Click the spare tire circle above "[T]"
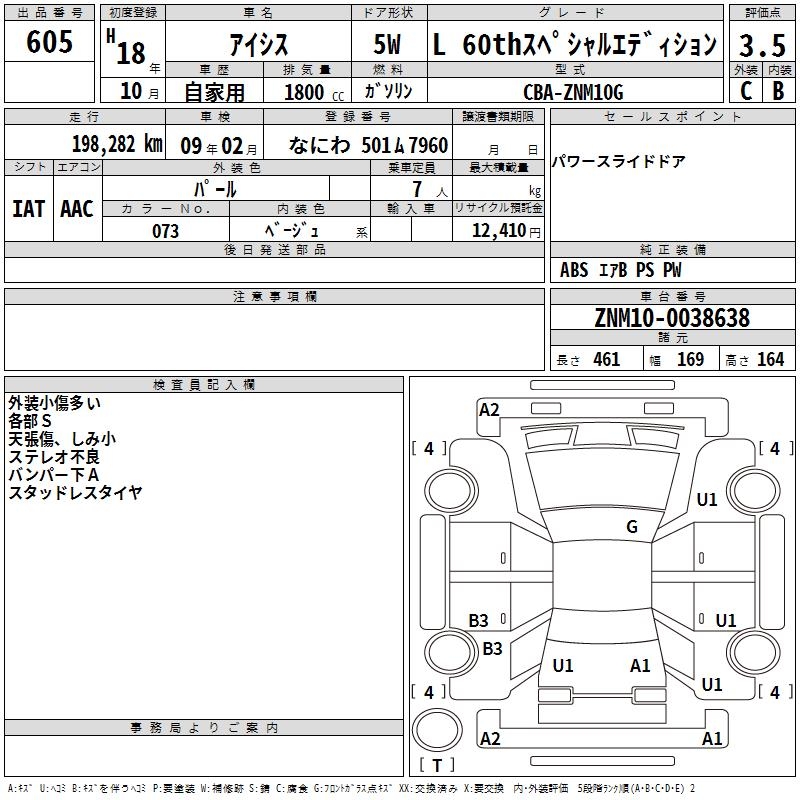This screenshot has height=800, width=800. (x=437, y=730)
